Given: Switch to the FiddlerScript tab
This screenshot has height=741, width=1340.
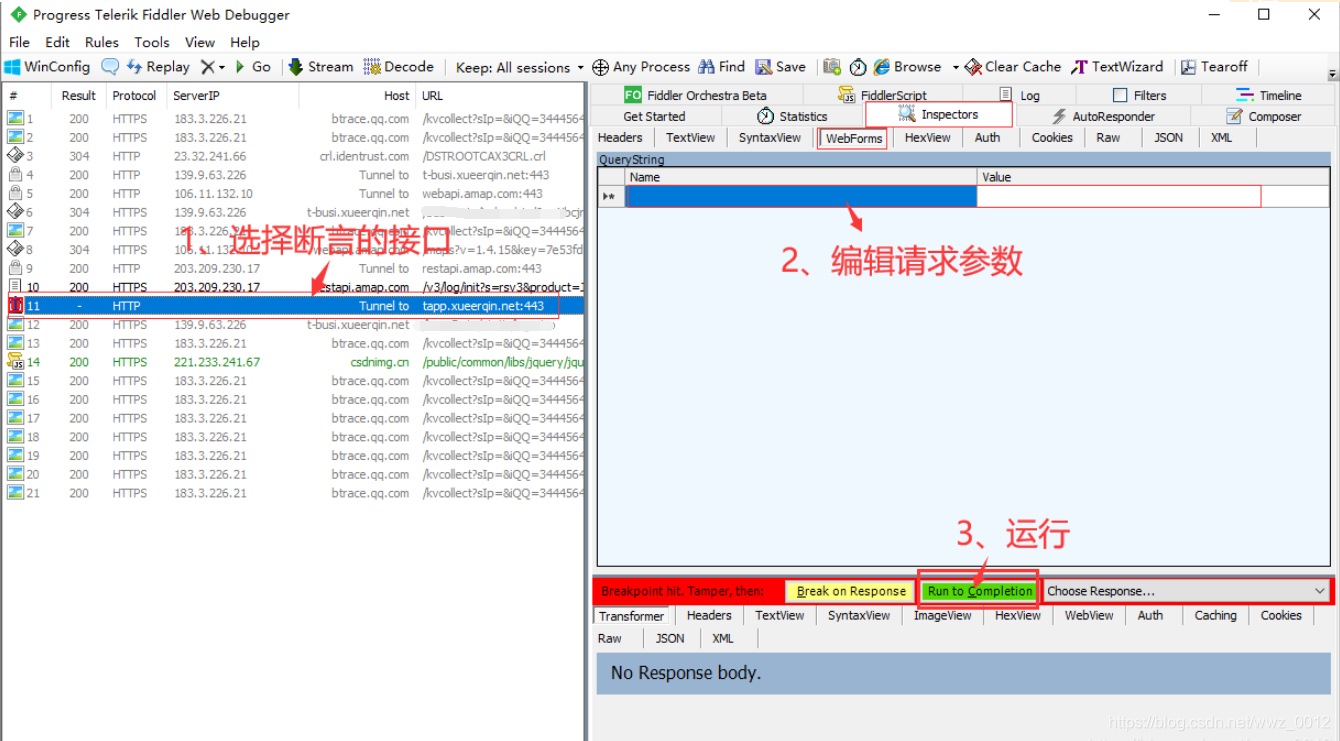Looking at the screenshot, I should coord(882,95).
